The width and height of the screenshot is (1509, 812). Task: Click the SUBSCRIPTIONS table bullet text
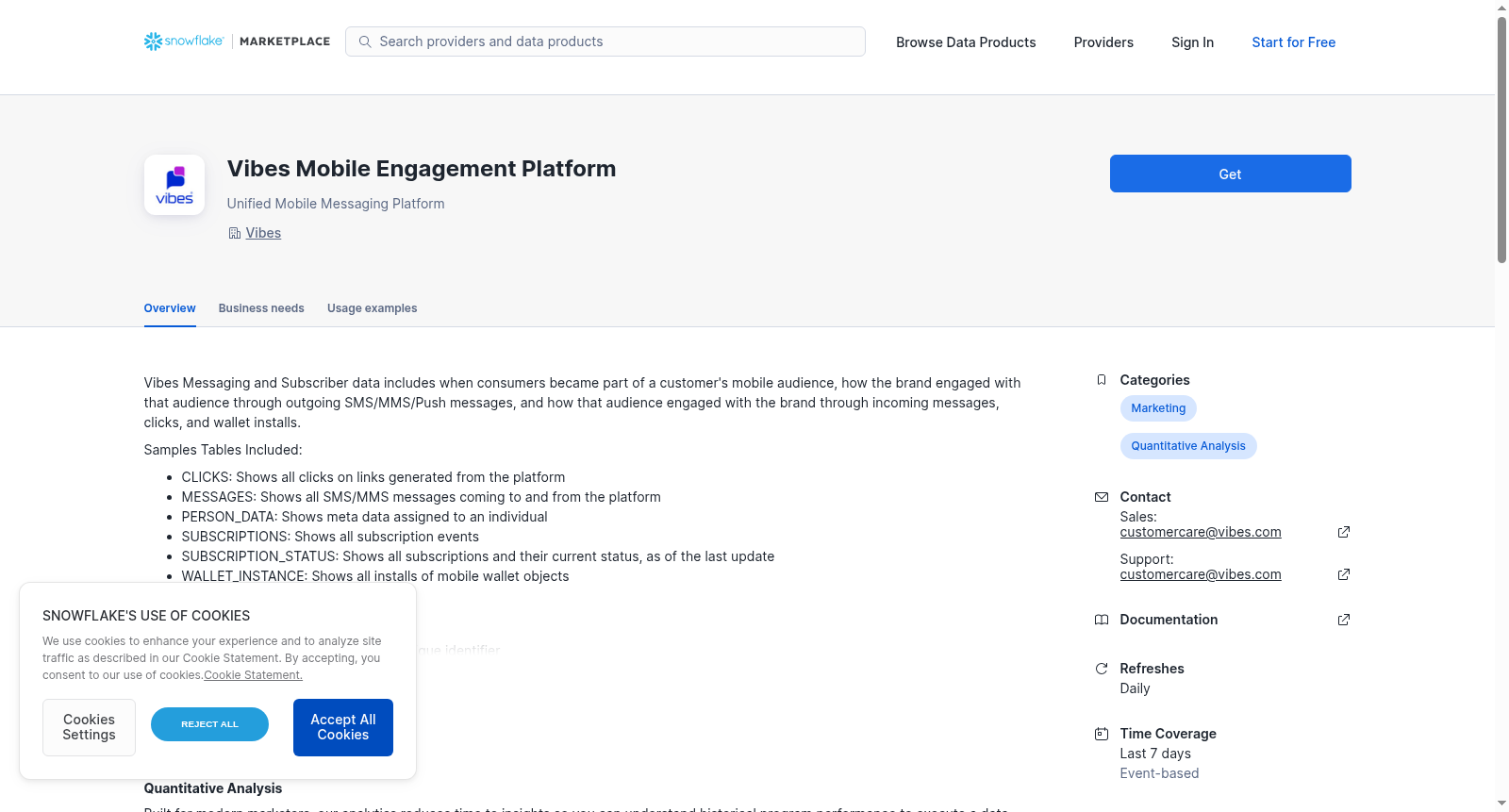330,537
